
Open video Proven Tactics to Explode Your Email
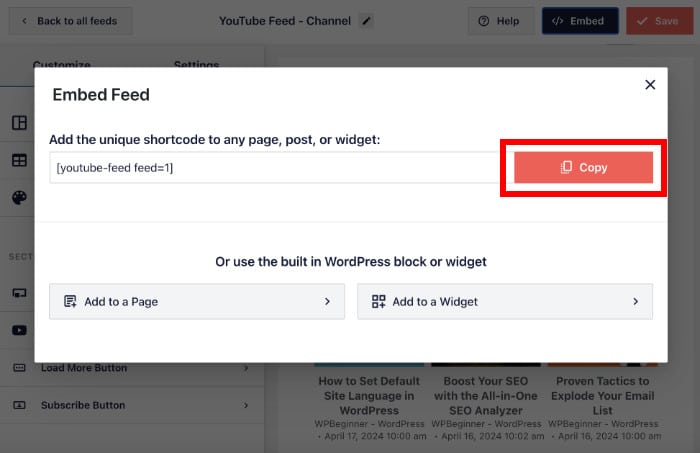tap(603, 395)
